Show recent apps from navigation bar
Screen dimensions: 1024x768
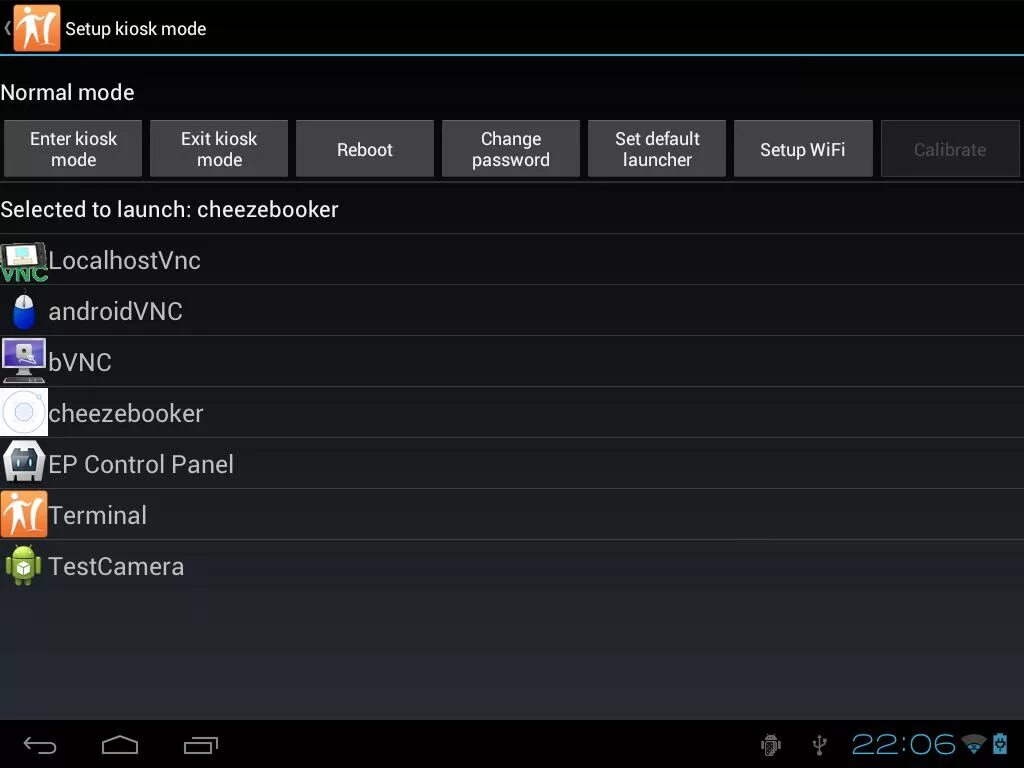pyautogui.click(x=200, y=745)
